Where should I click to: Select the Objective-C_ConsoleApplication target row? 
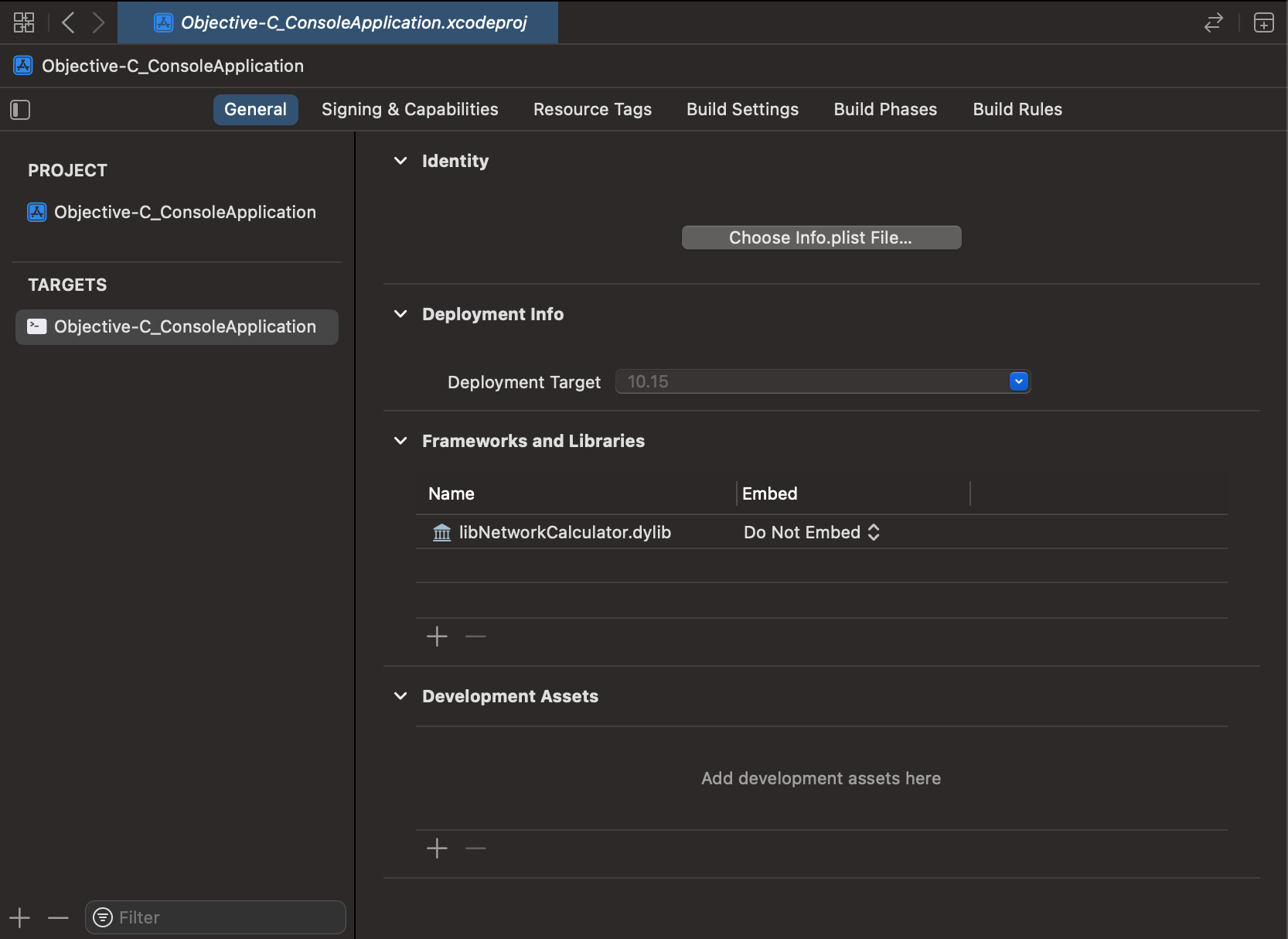click(x=176, y=326)
